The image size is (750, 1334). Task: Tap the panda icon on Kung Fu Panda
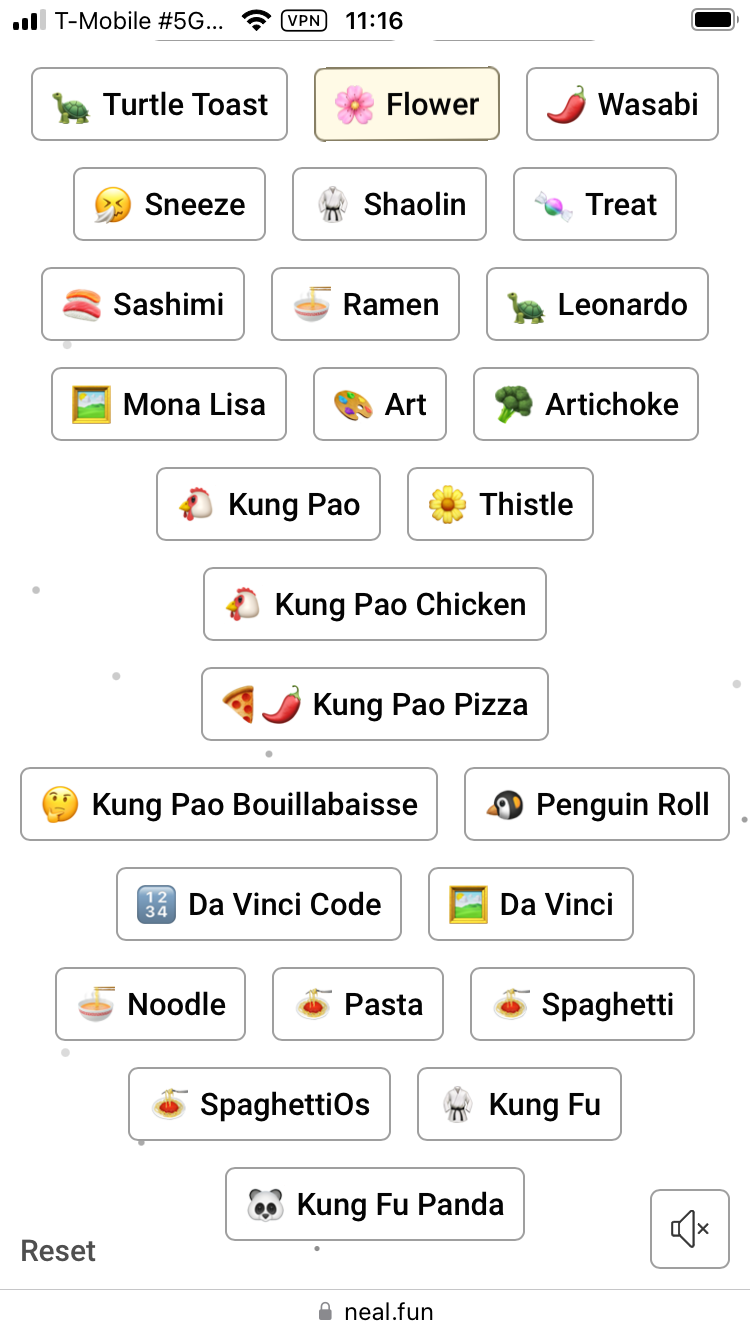point(265,1204)
